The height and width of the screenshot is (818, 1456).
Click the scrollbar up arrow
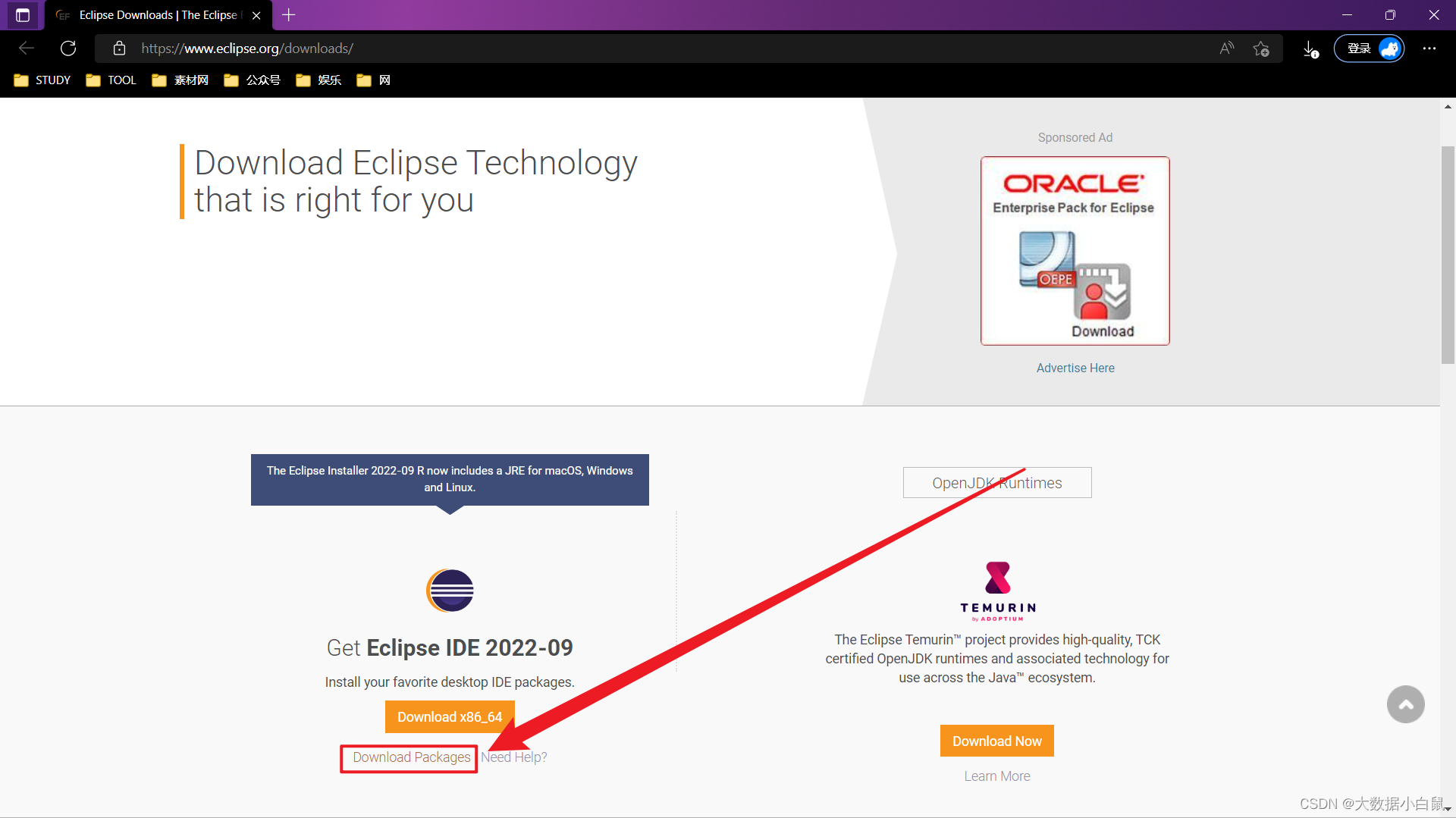[1448, 107]
